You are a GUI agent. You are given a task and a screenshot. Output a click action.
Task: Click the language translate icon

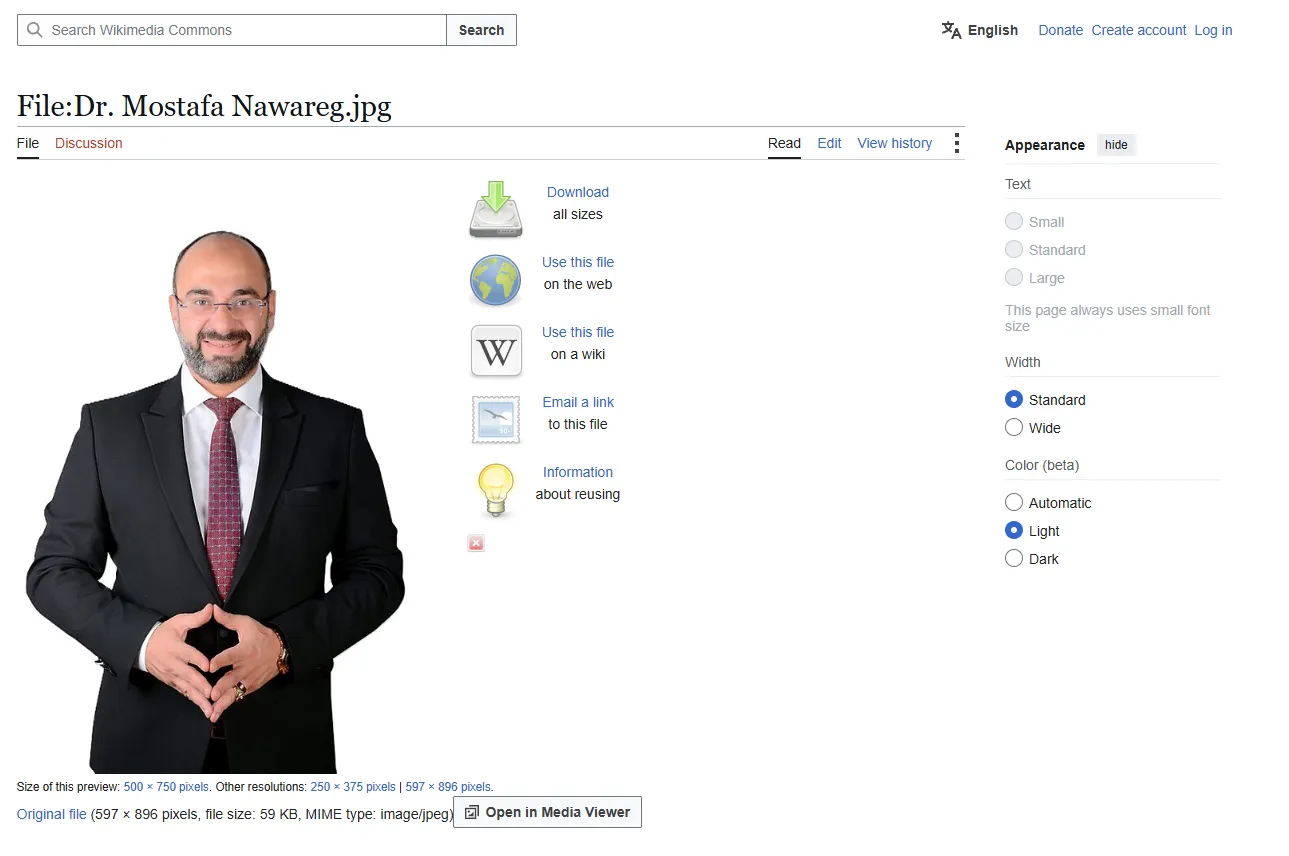click(951, 30)
